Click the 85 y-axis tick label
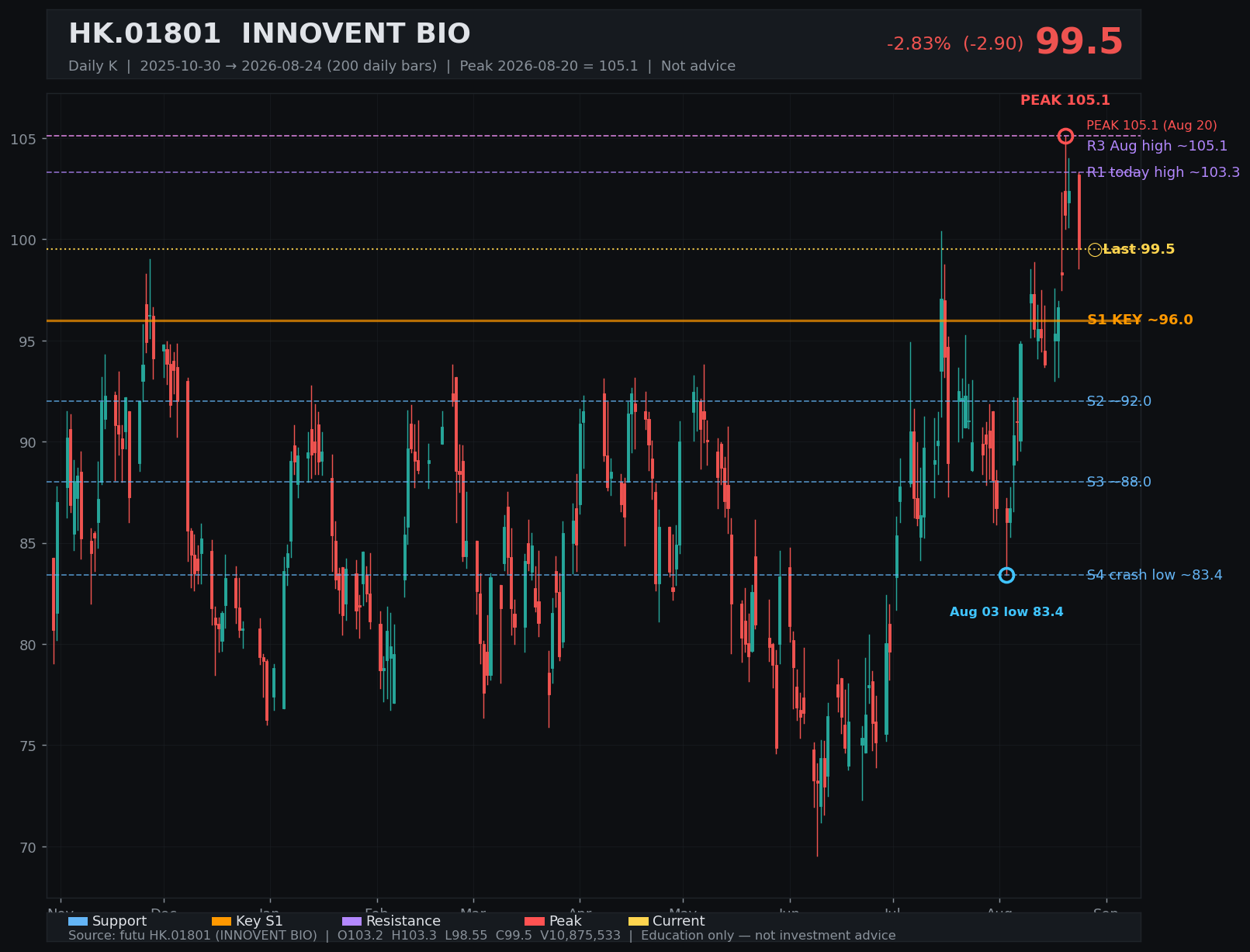 pyautogui.click(x=28, y=543)
